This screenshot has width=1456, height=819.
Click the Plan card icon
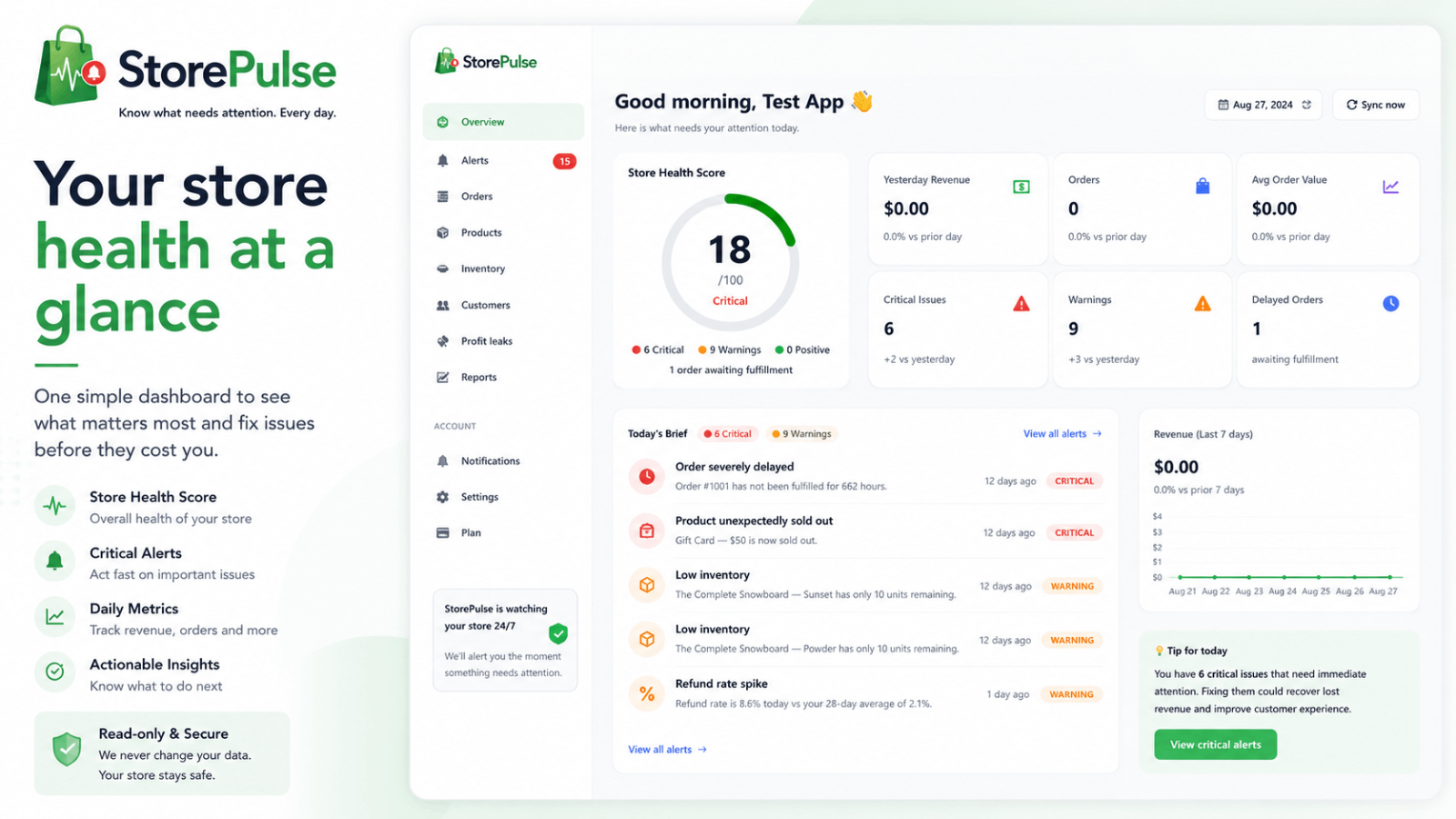coord(442,533)
